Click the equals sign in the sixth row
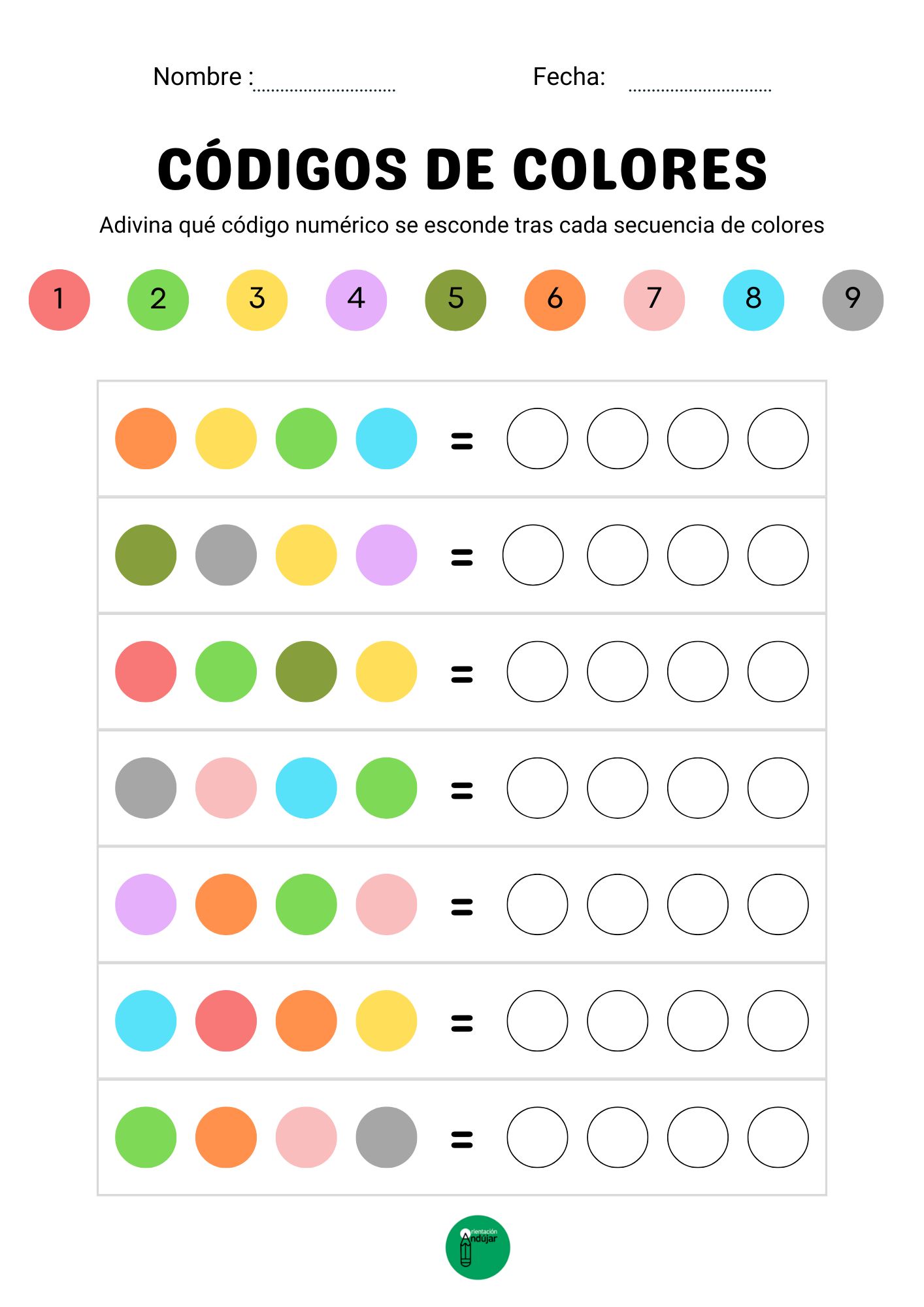This screenshot has height=1307, width=924. 461,1023
